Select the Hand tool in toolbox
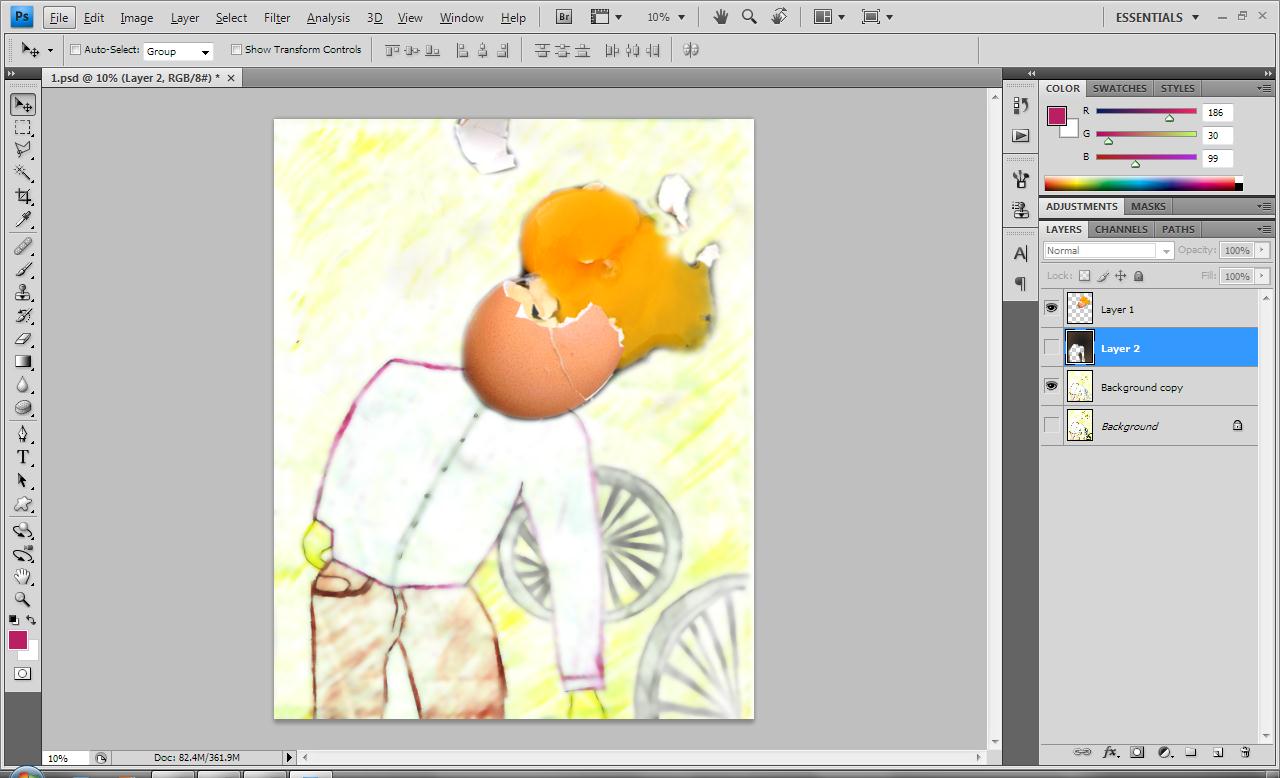The image size is (1280, 778). tap(22, 577)
